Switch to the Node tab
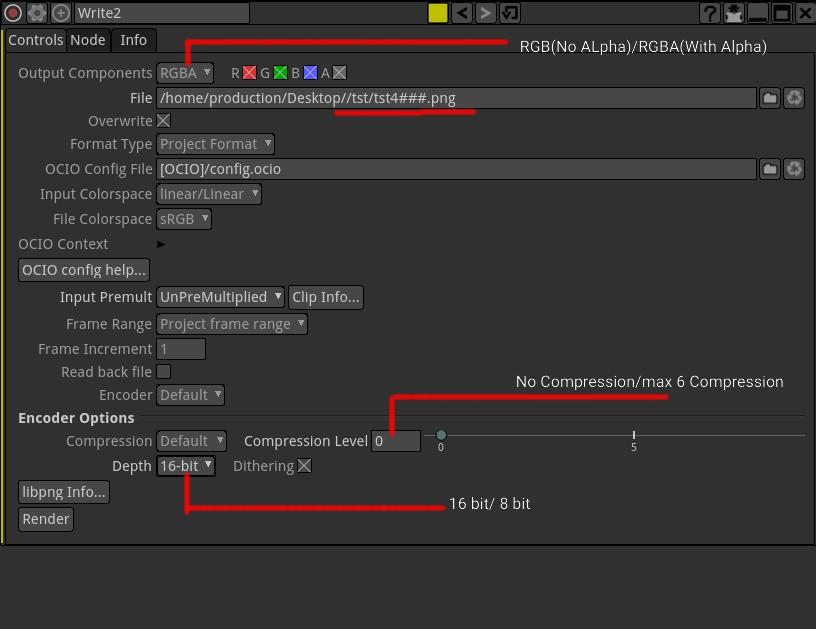This screenshot has width=816, height=629. coord(87,40)
